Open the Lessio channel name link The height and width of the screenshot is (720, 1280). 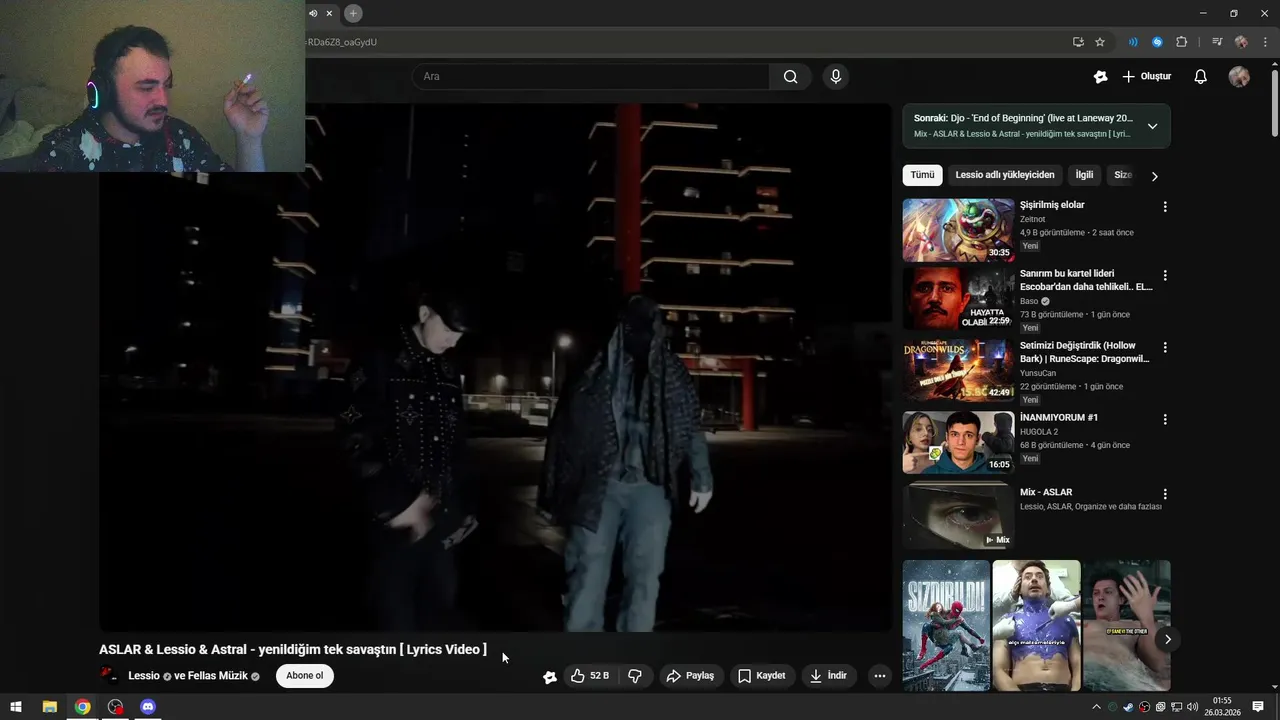[x=144, y=676]
